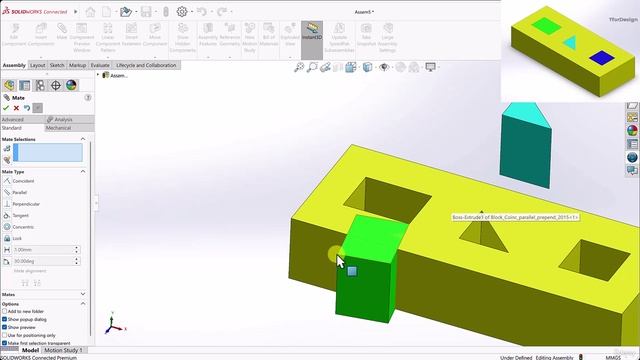
Task: Select the Concentric mate type
Action: (x=18, y=227)
